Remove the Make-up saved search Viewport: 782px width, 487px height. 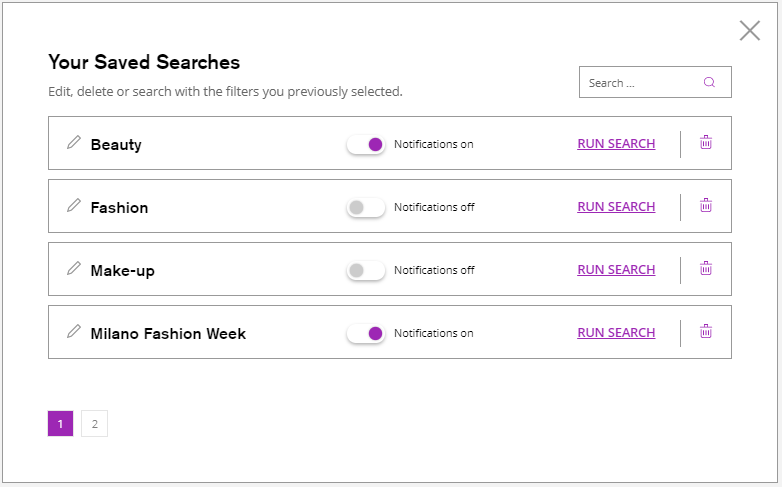click(x=706, y=269)
